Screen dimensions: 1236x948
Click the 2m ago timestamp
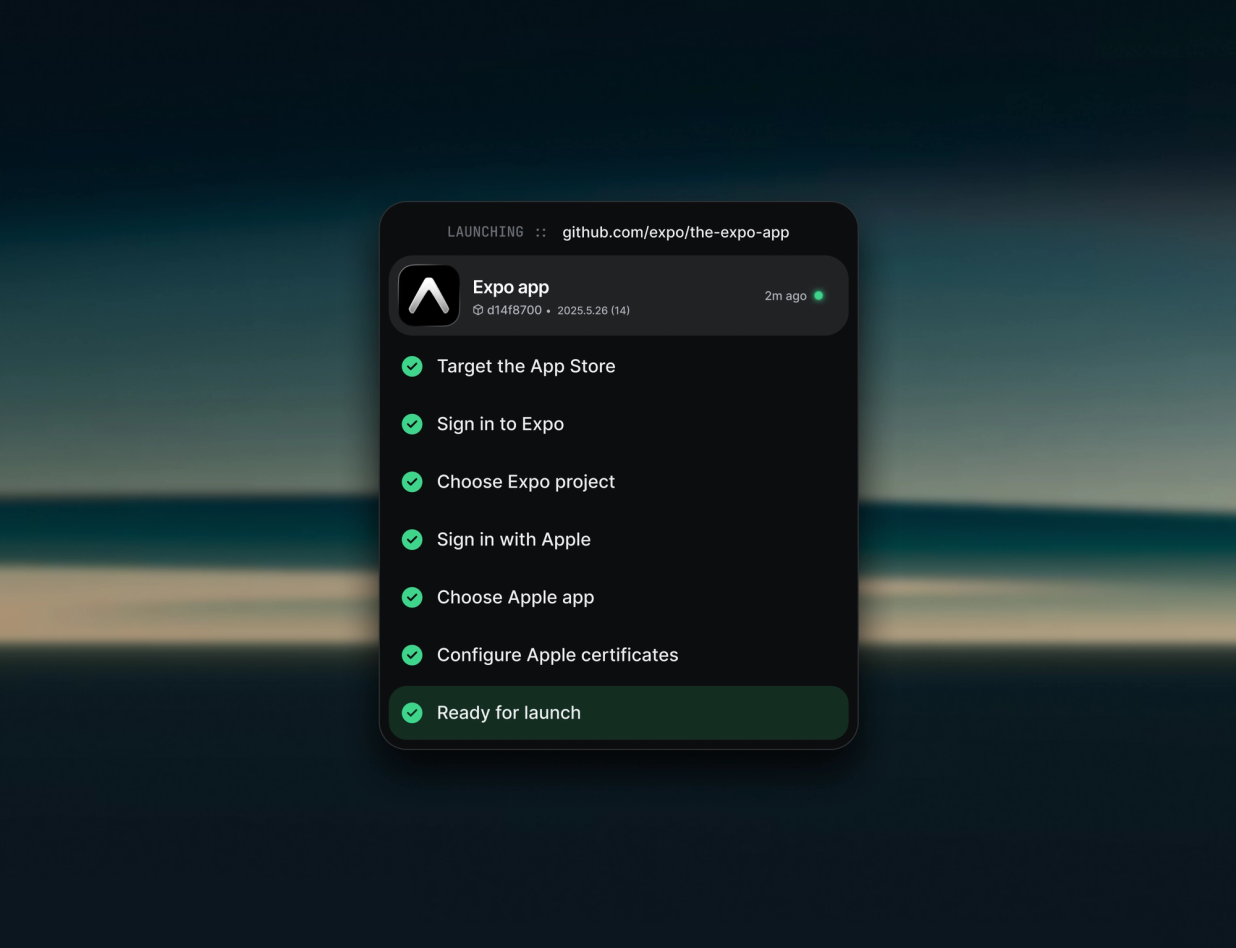786,296
